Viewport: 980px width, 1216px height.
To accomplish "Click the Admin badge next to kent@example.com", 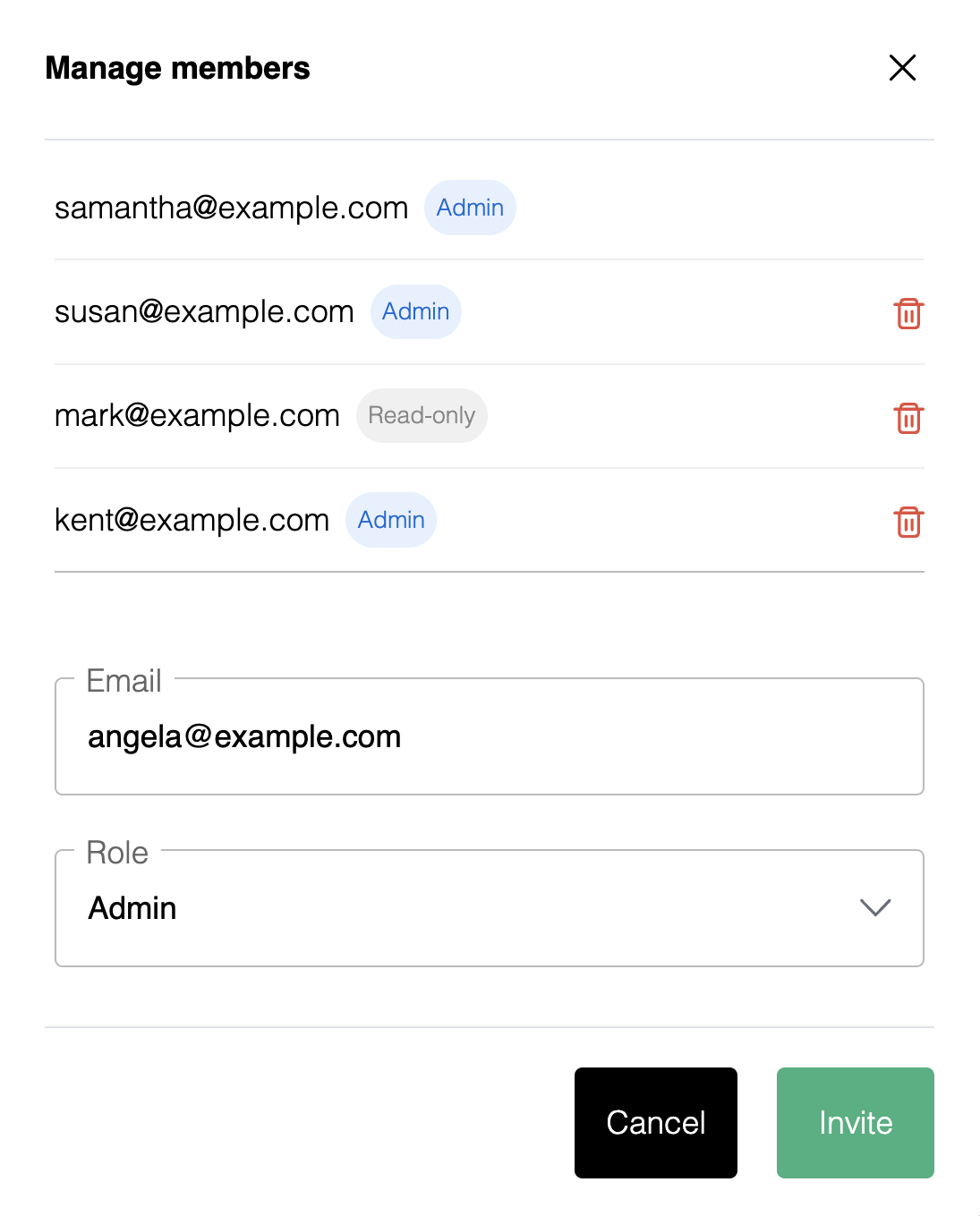I will 391,520.
